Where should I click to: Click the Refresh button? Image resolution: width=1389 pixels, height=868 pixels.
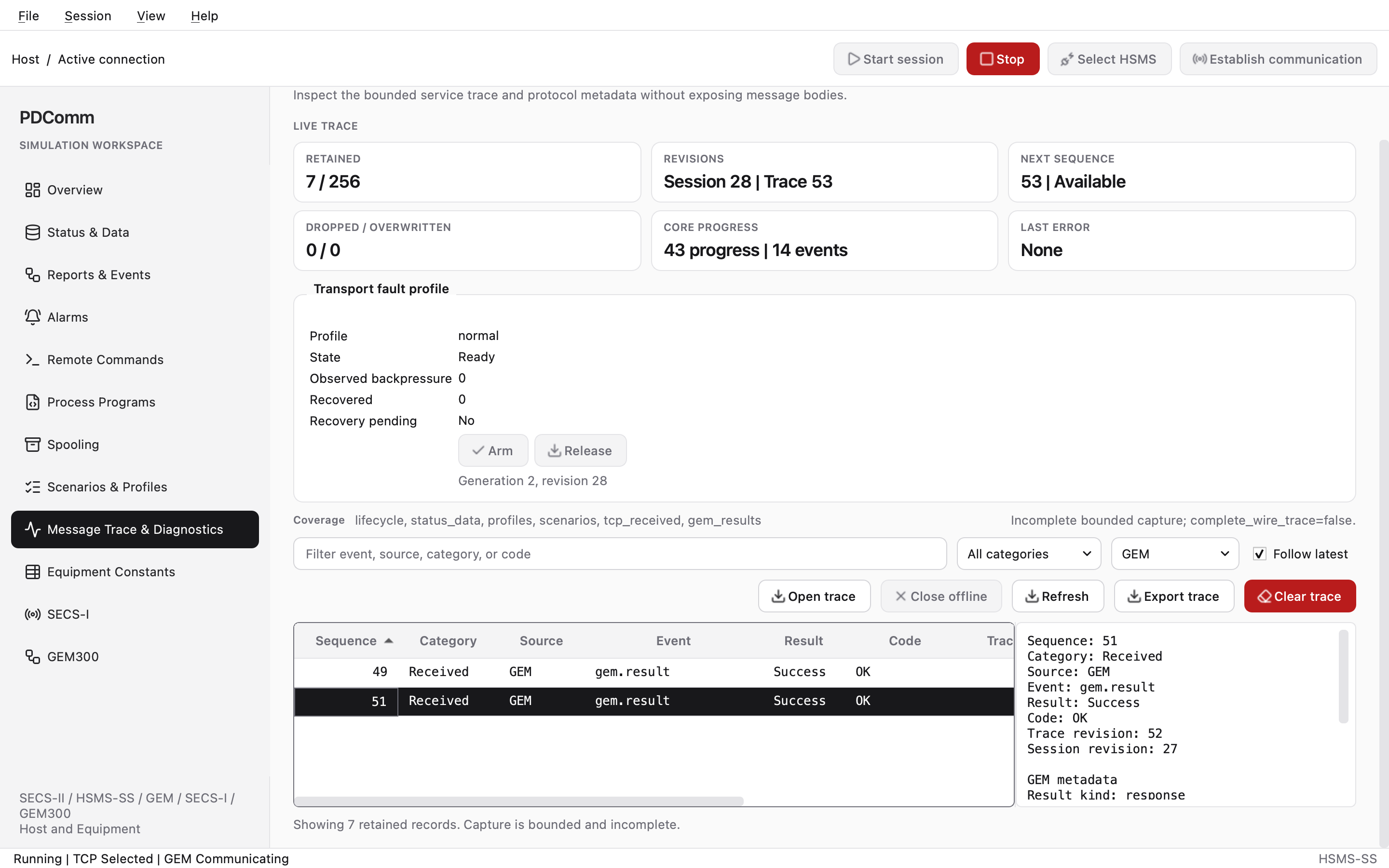[1057, 597]
